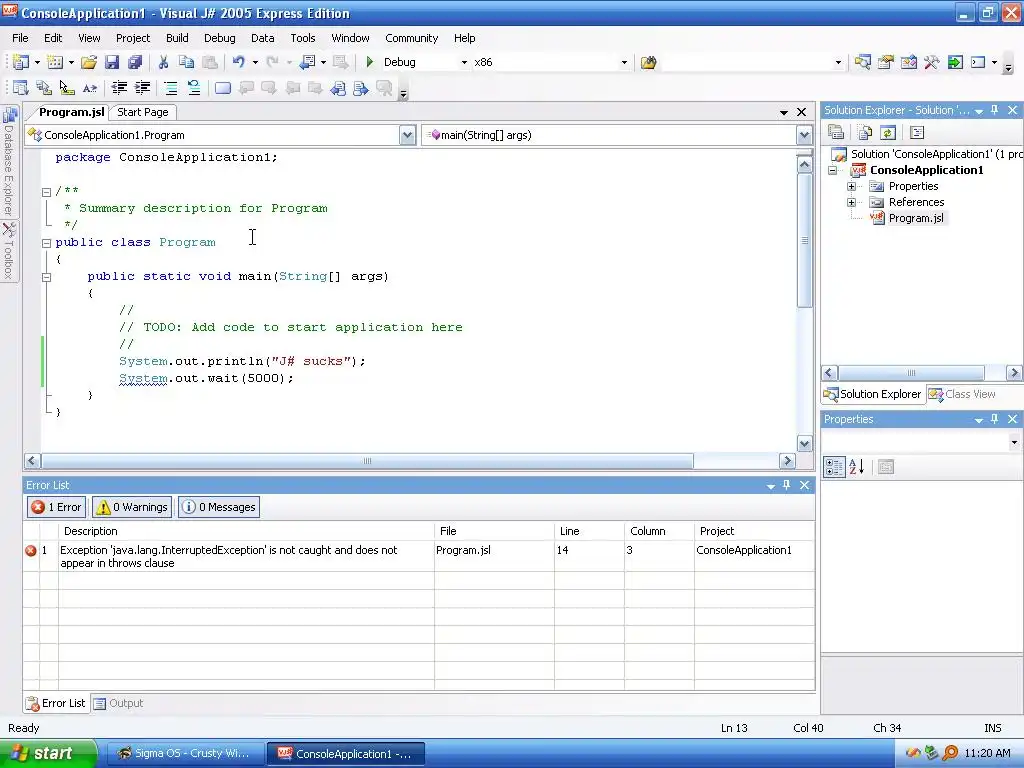This screenshot has width=1024, height=768.
Task: Open the main(String[] args) member dropdown
Action: coord(804,135)
